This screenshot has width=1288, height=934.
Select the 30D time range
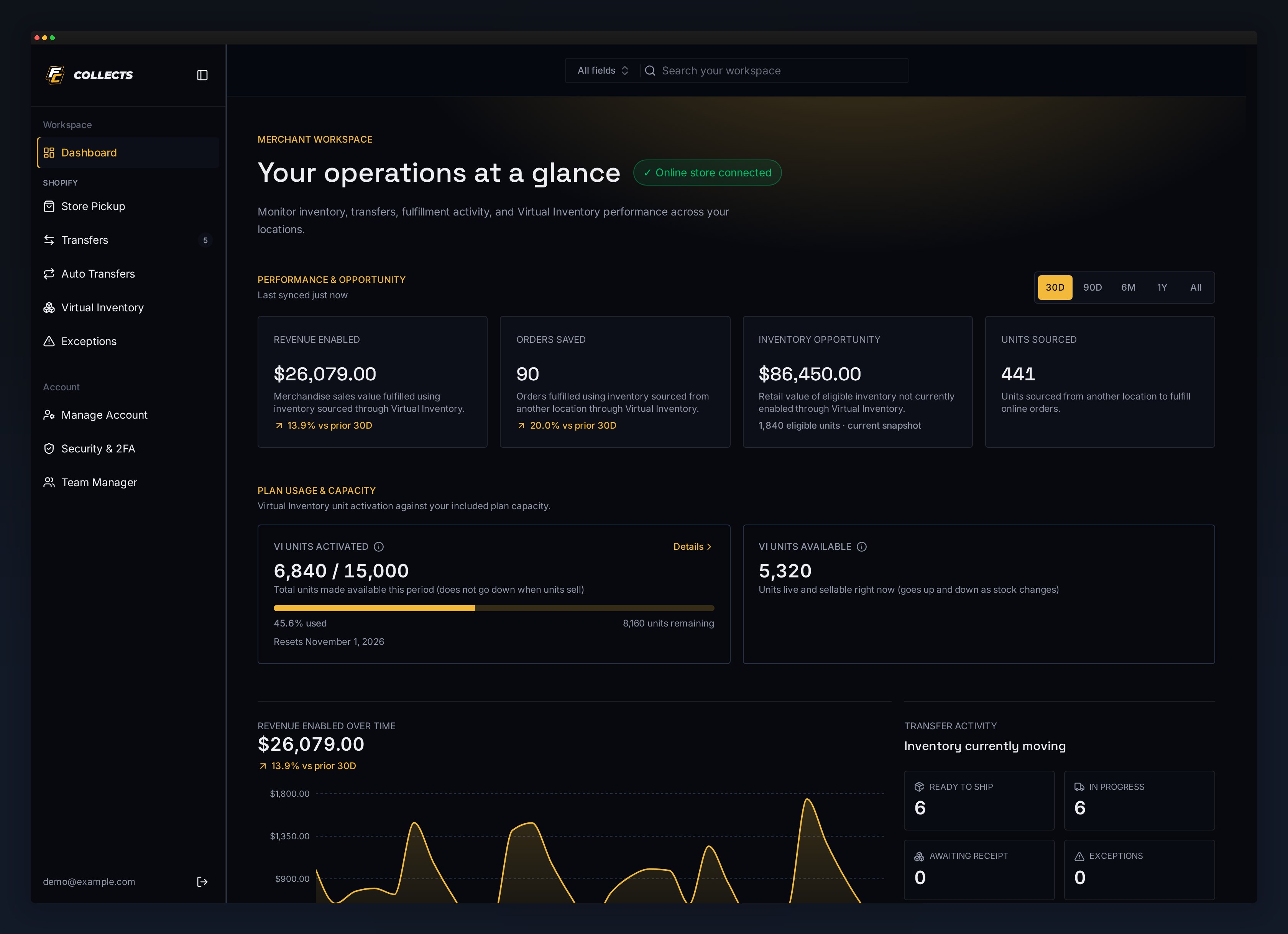point(1055,288)
